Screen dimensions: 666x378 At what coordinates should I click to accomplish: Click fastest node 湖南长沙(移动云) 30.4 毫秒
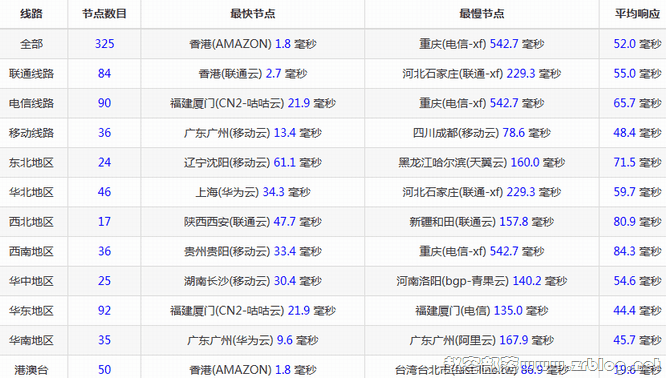253,281
